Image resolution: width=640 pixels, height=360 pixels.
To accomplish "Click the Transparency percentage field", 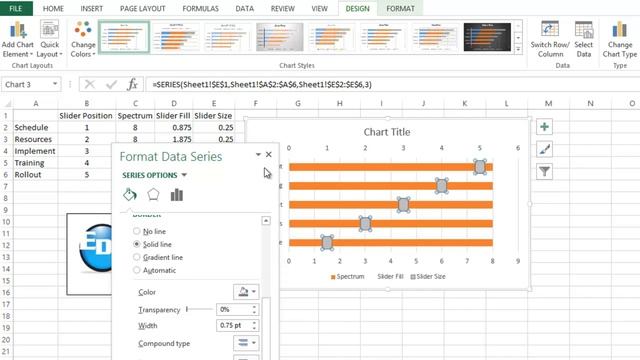I will [x=233, y=309].
